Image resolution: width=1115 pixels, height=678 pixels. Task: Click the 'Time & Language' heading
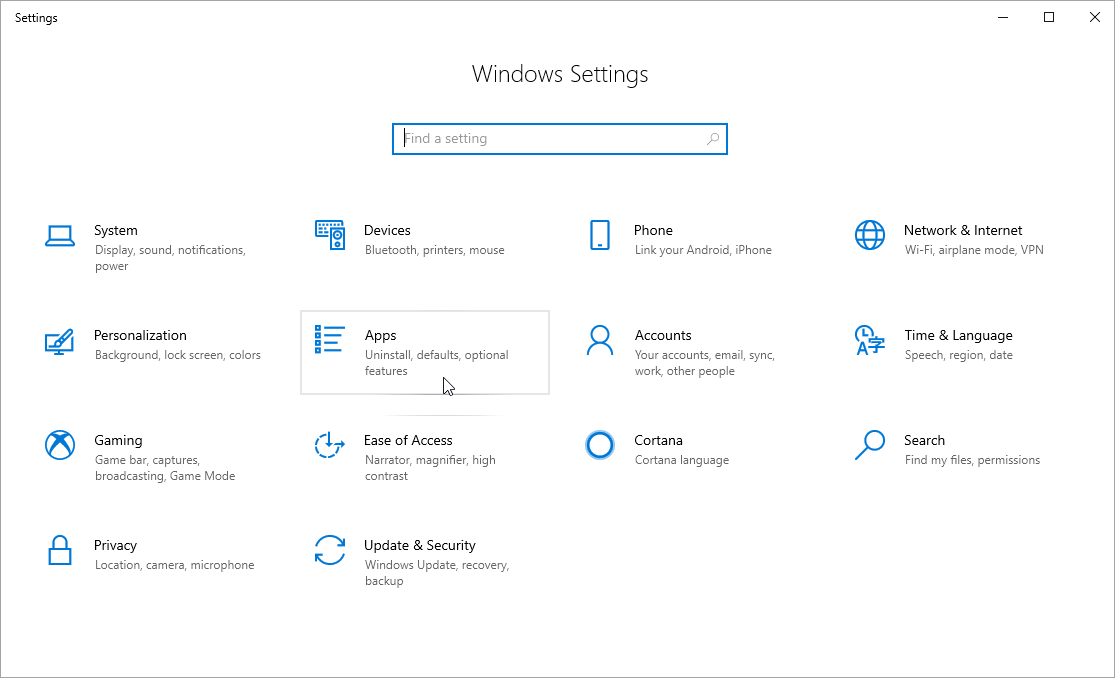coord(958,335)
